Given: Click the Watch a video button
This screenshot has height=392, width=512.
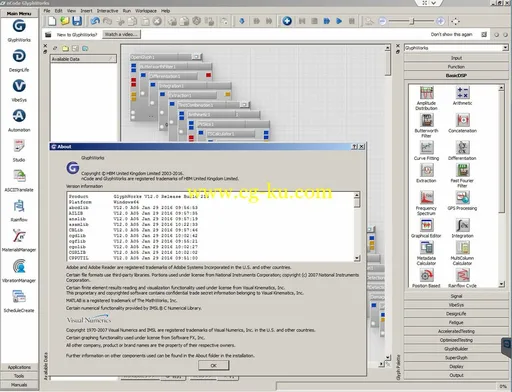Looking at the screenshot, I should coord(121,34).
